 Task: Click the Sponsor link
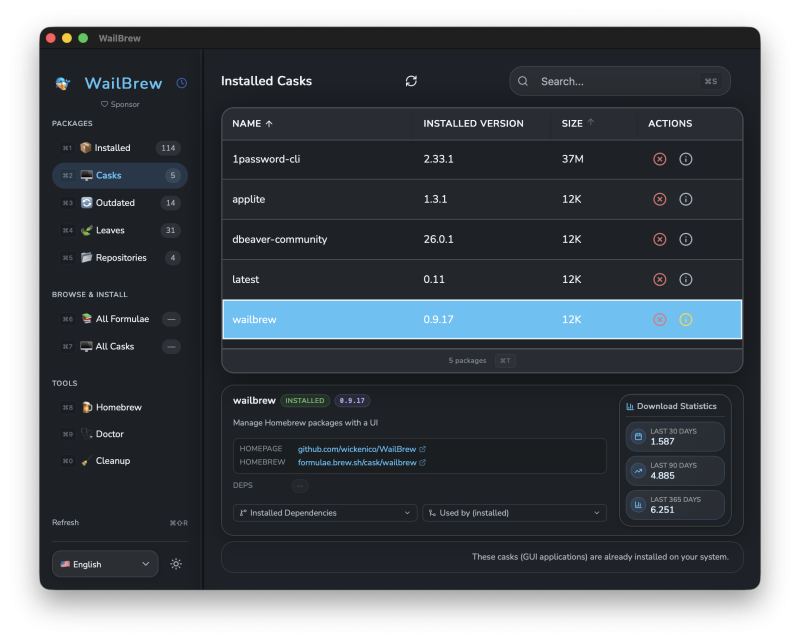pyautogui.click(x=120, y=104)
